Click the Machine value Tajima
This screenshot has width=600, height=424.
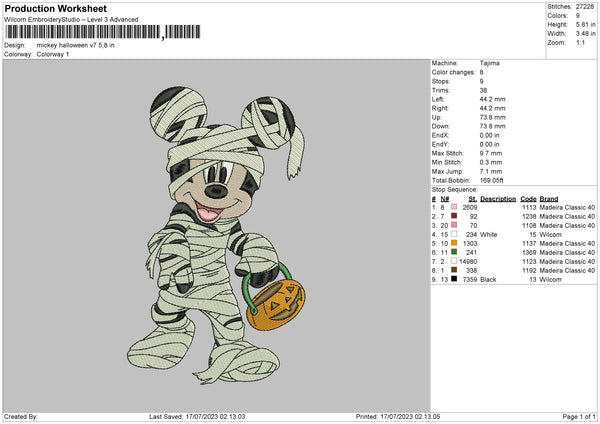pos(490,63)
